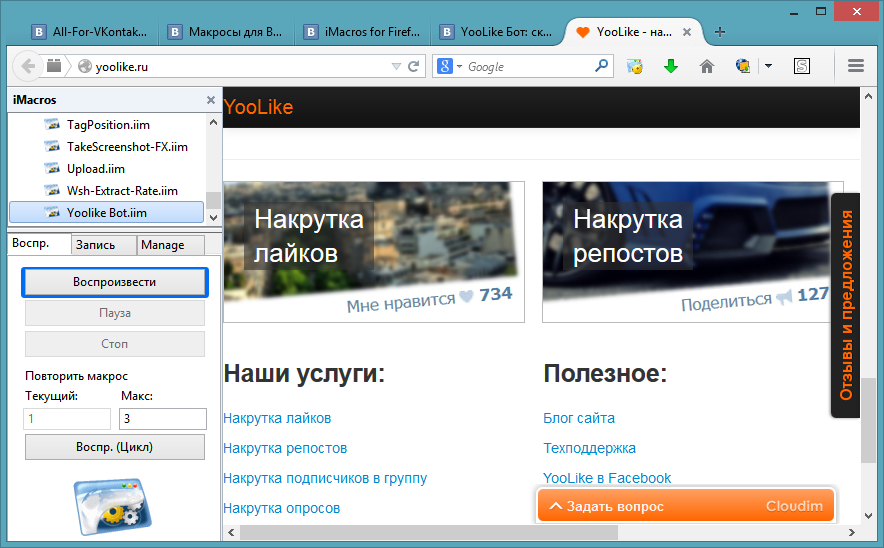Viewport: 884px width, 548px height.
Task: Open a new tab with plus button
Action: point(720,32)
